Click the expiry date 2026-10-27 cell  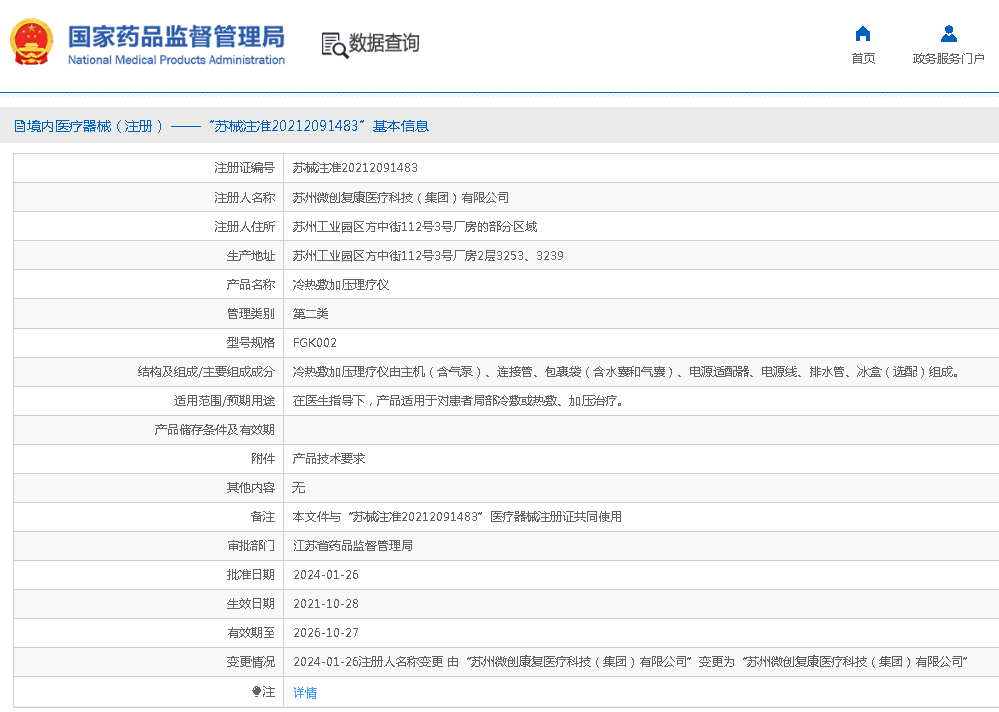click(326, 633)
